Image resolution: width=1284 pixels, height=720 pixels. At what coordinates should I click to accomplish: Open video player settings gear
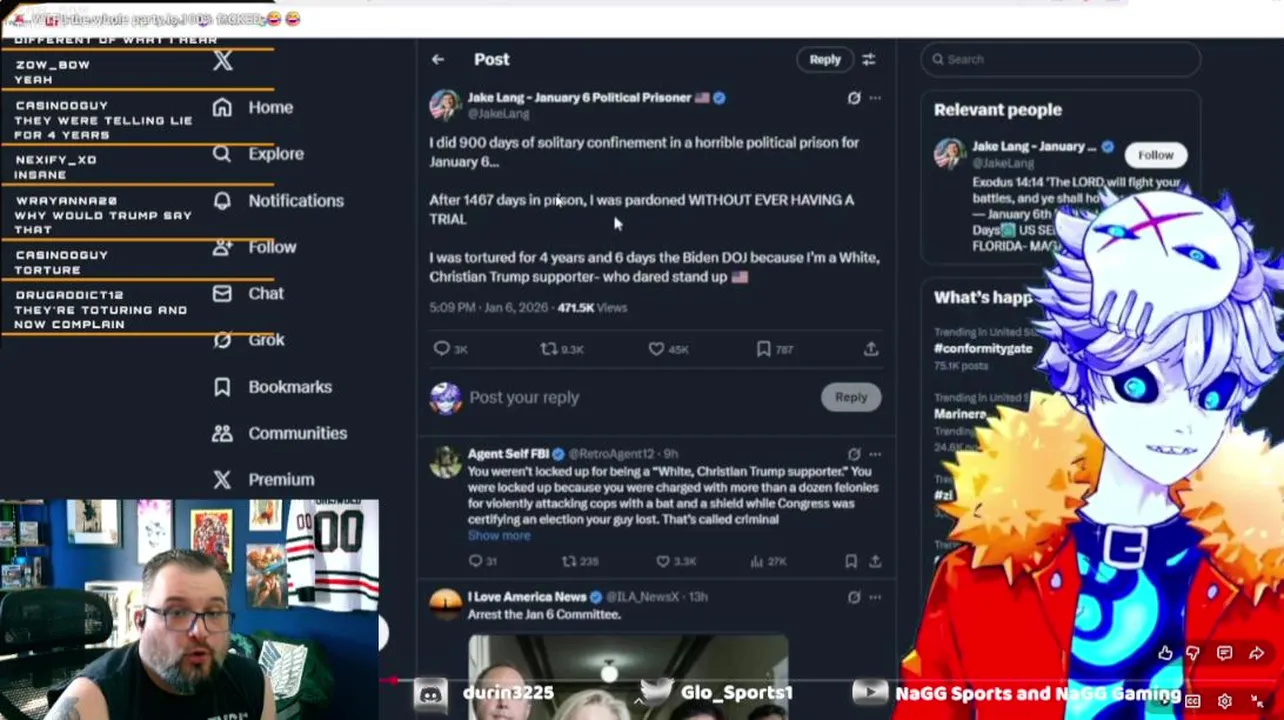click(x=1224, y=701)
